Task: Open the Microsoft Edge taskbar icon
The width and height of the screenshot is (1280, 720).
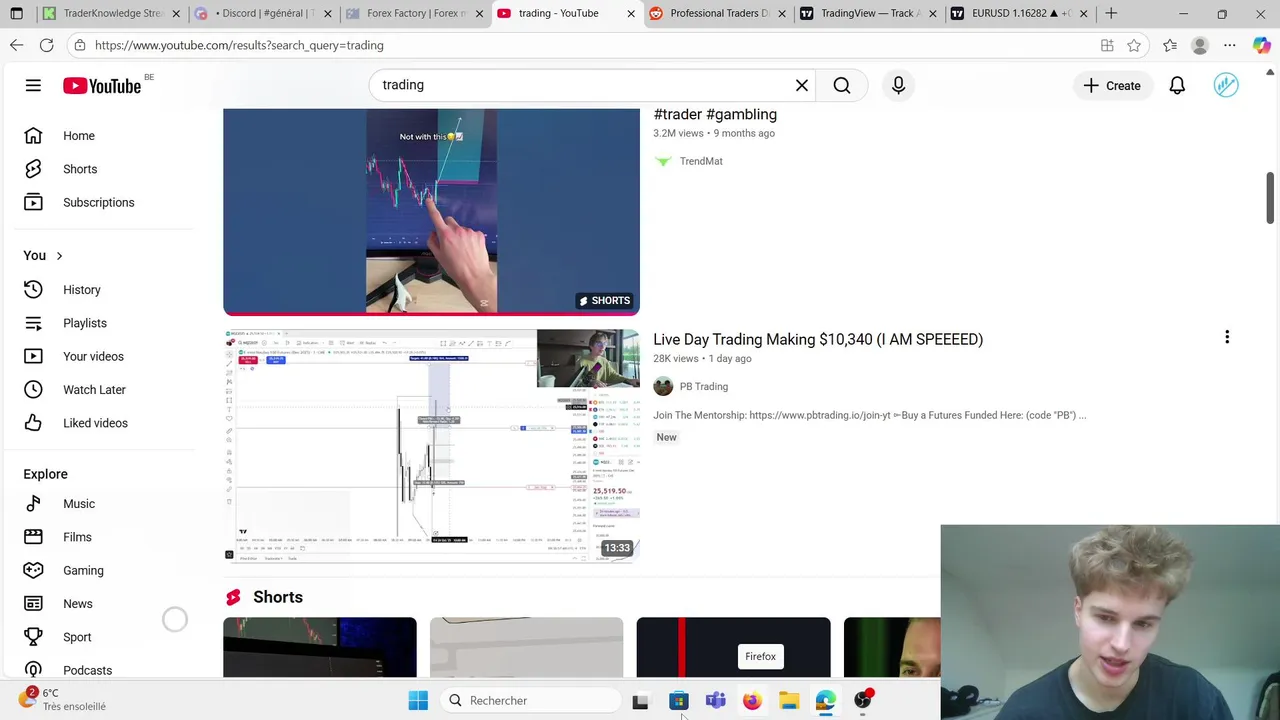Action: (826, 700)
